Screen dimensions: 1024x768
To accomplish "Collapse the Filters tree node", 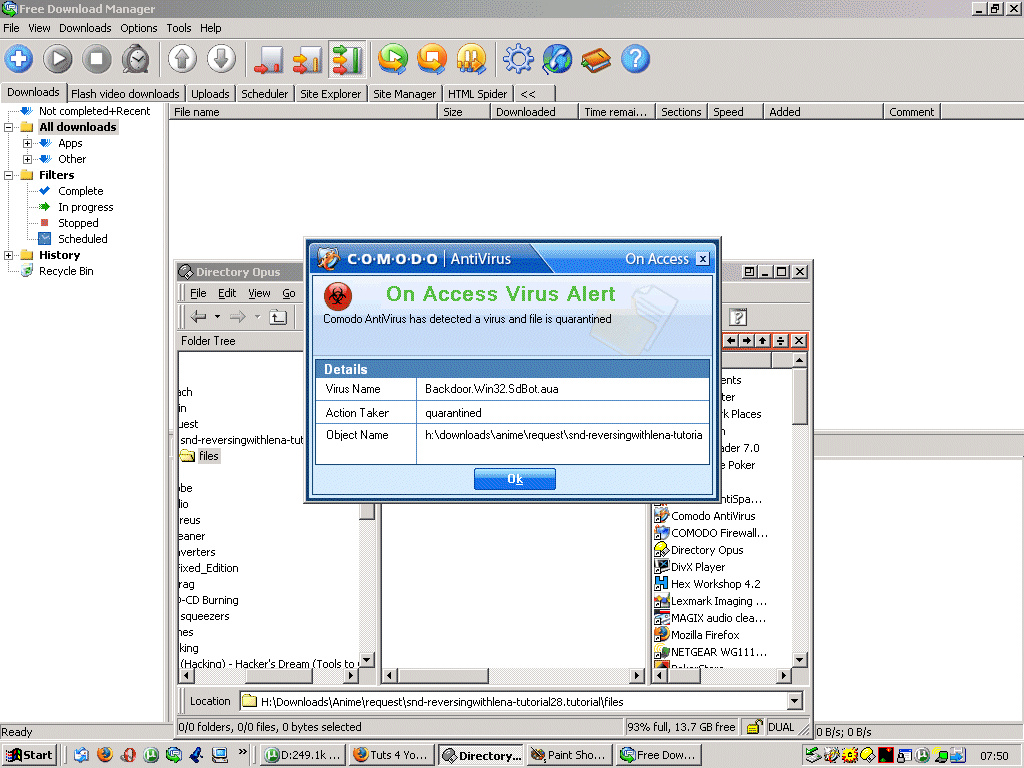I will [x=8, y=175].
